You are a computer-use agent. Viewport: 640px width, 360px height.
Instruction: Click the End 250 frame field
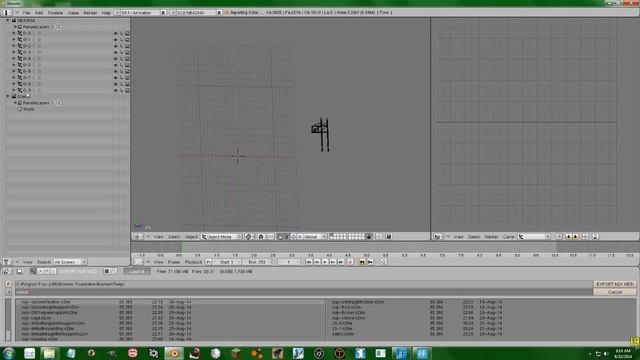coord(257,262)
